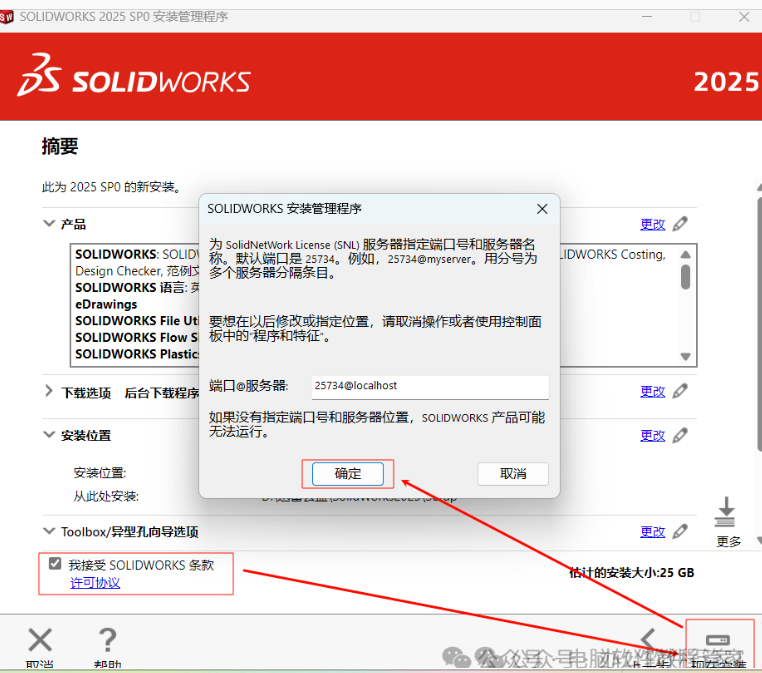Click the back arrow icon at bottom
762x673 pixels.
click(x=649, y=639)
